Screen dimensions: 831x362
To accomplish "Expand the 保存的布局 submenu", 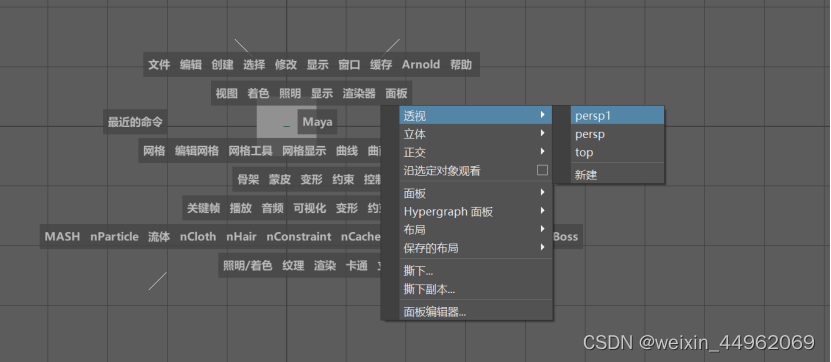I will click(x=475, y=248).
